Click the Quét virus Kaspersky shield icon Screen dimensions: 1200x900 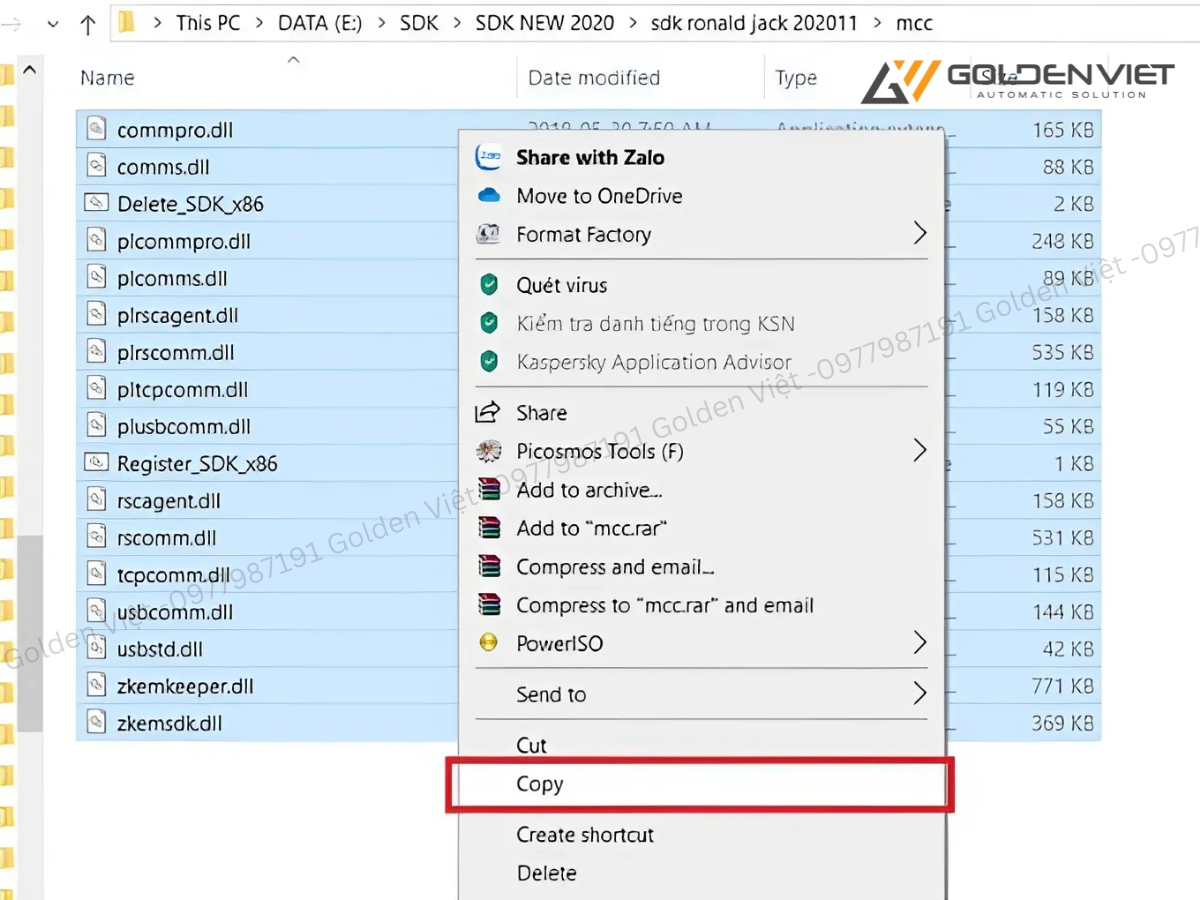coord(489,285)
